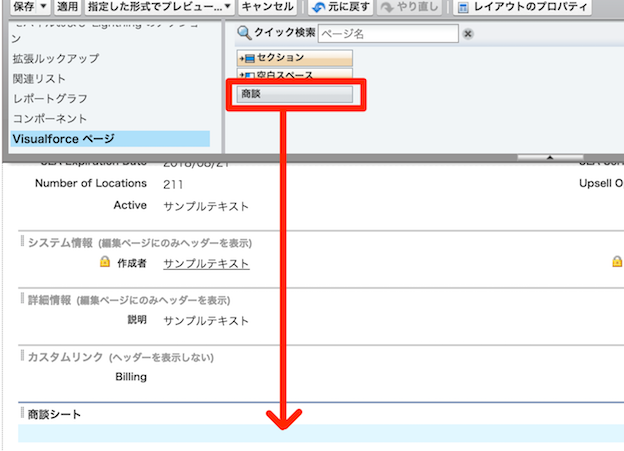Click the 元に戻す undo button

[341, 7]
